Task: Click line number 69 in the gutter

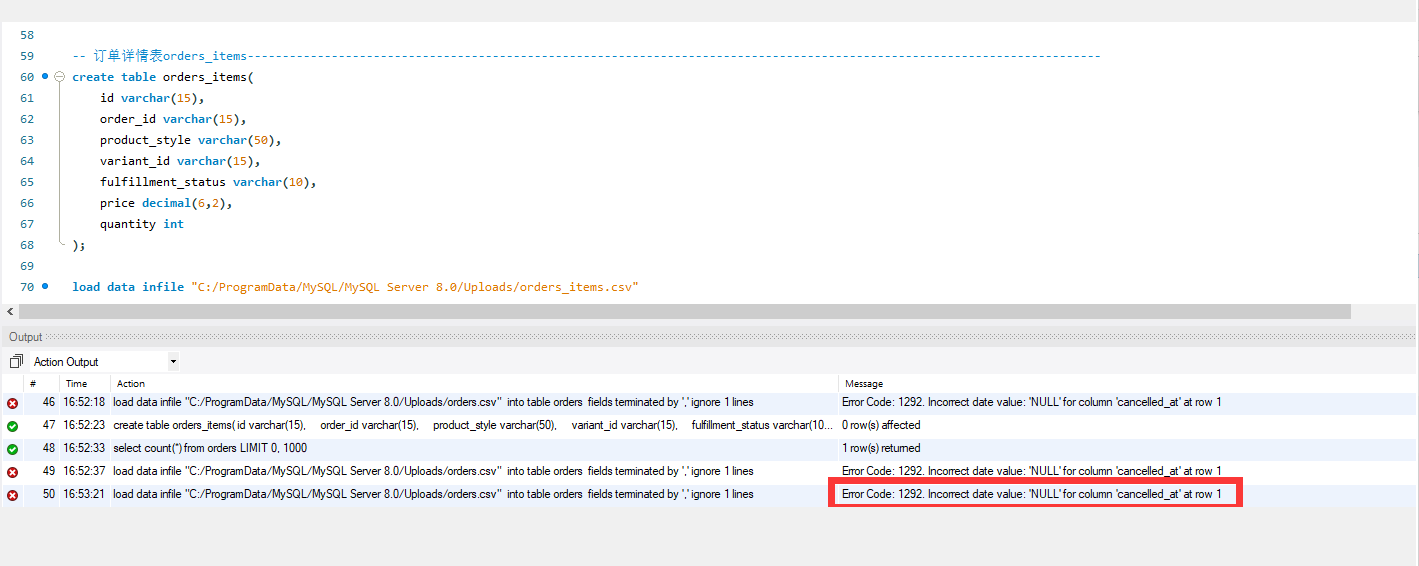Action: click(26, 266)
